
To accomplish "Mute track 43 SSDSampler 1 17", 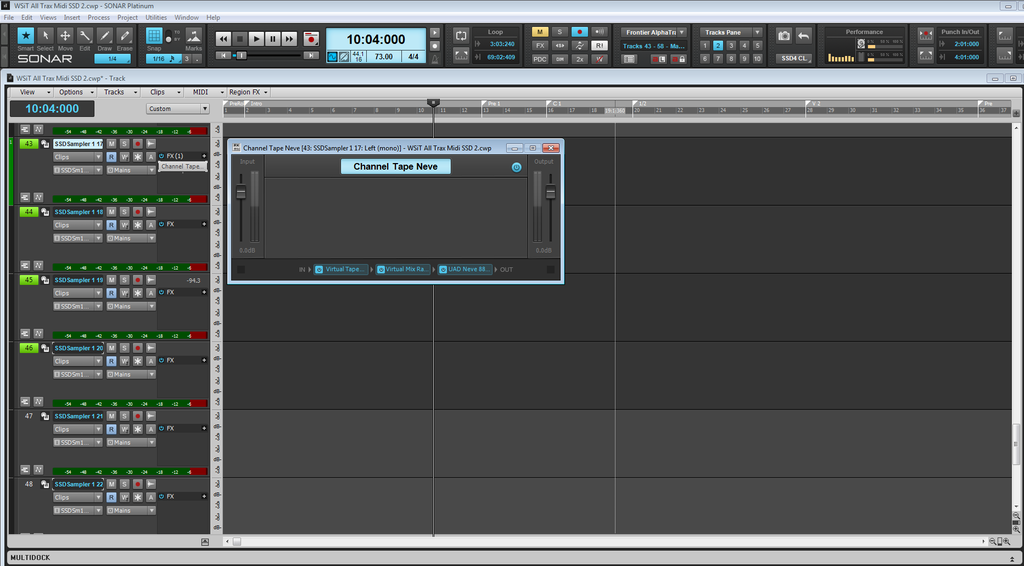I will 112,144.
